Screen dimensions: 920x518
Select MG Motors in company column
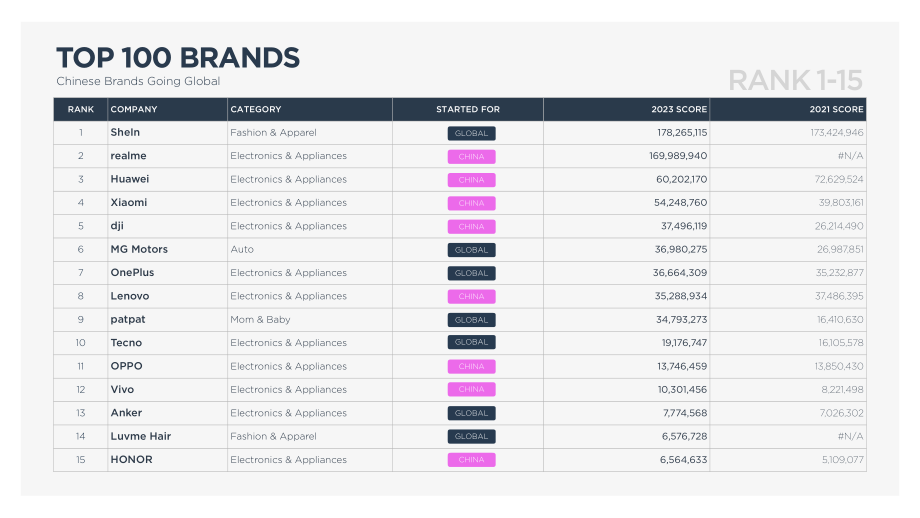pyautogui.click(x=139, y=249)
